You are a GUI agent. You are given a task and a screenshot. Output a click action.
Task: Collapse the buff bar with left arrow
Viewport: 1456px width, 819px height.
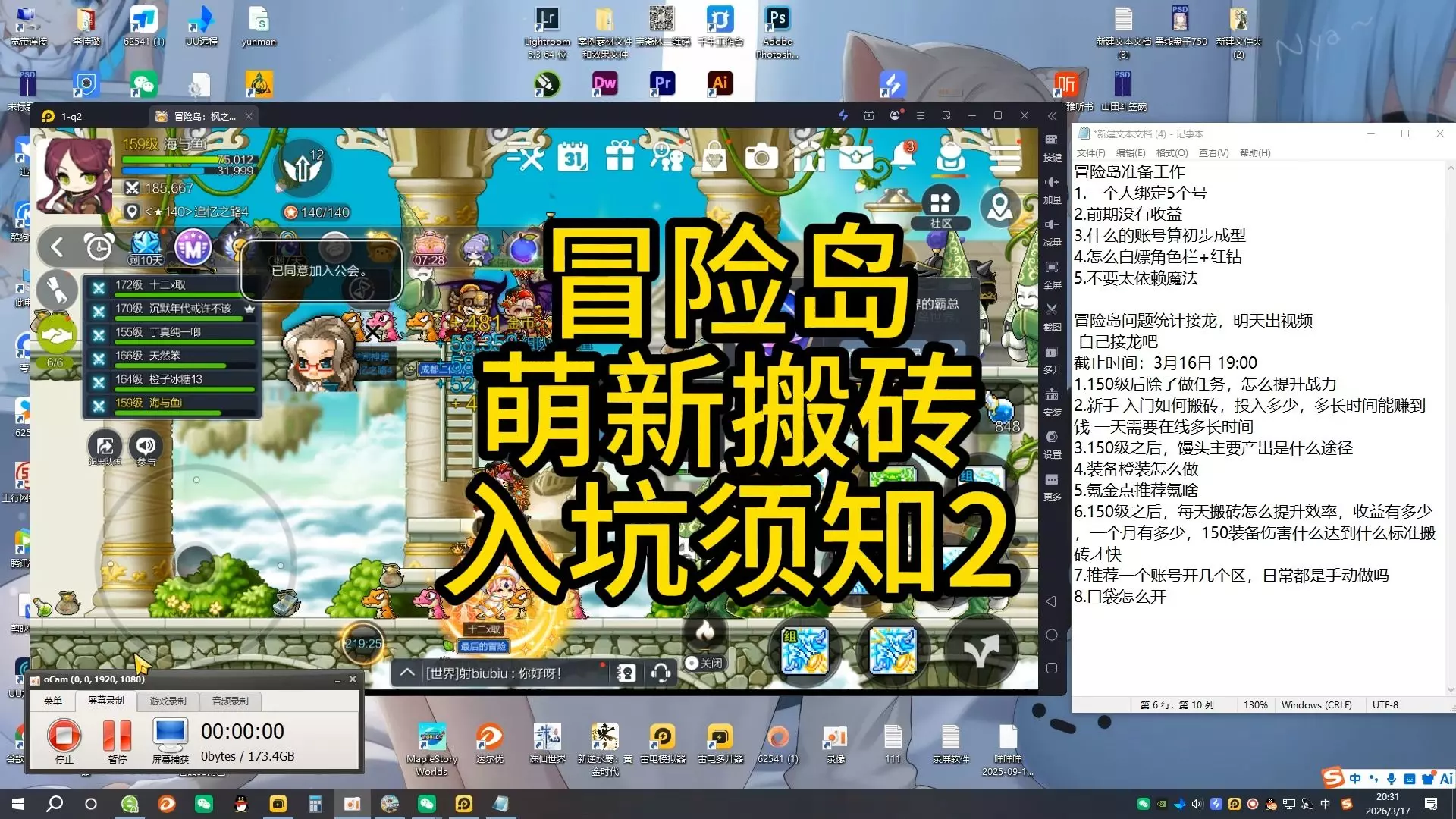point(57,246)
